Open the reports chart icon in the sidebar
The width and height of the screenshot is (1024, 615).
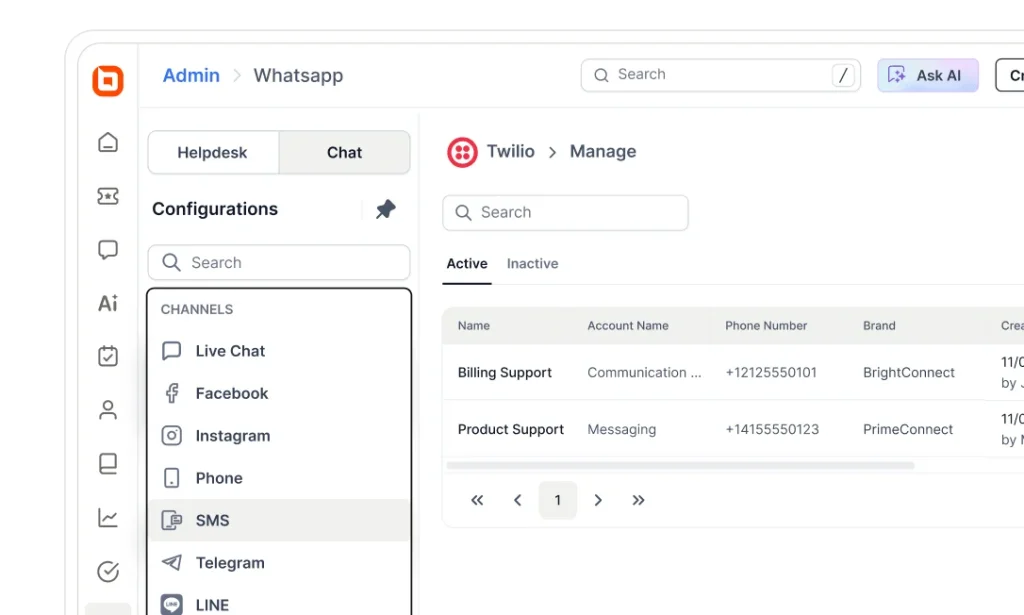click(x=108, y=518)
